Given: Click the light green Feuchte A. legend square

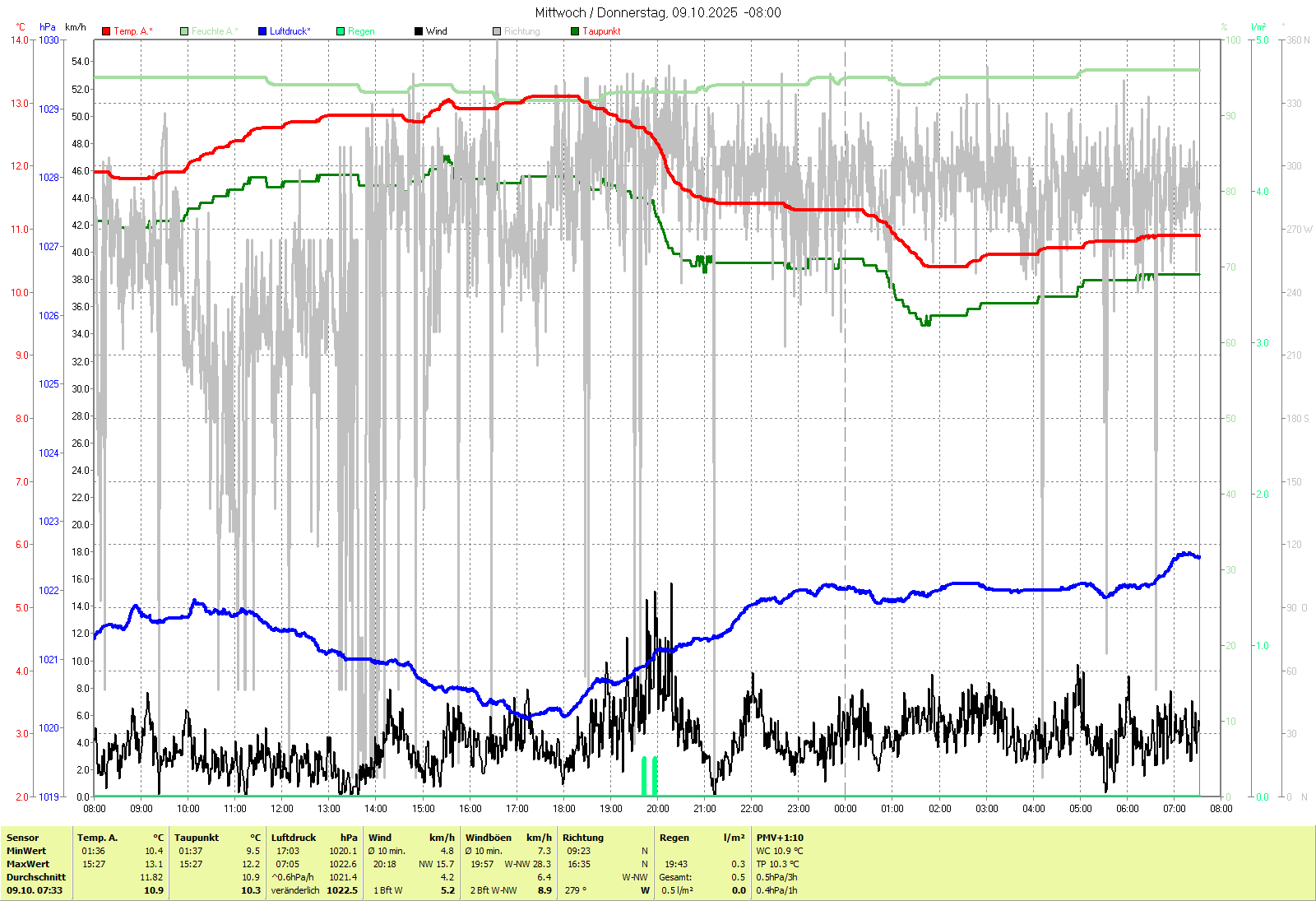Looking at the screenshot, I should pyautogui.click(x=184, y=31).
